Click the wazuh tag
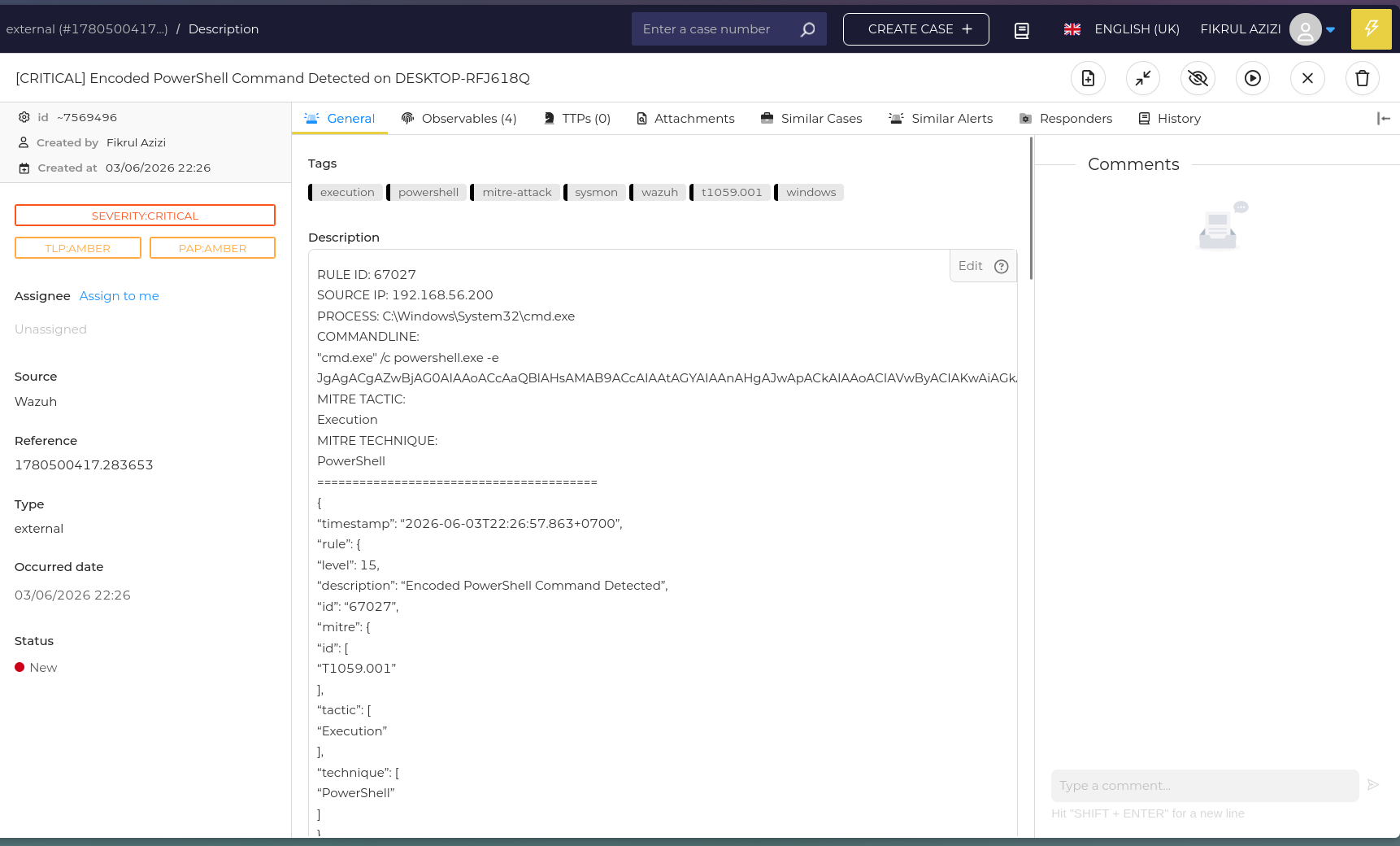Image resolution: width=1400 pixels, height=846 pixels. (658, 193)
